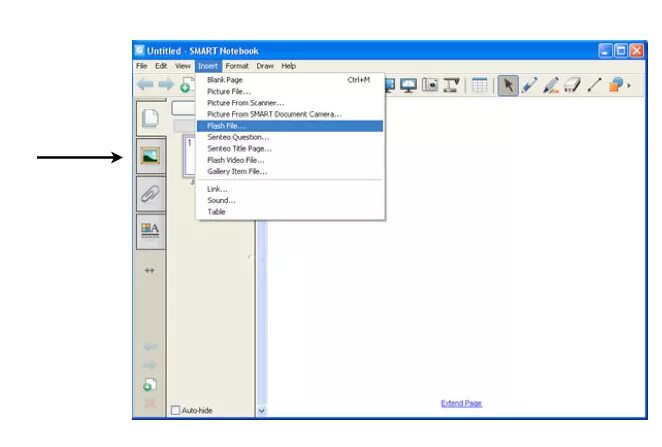Select the Pen tool
Image resolution: width=662 pixels, height=447 pixels.
529,85
